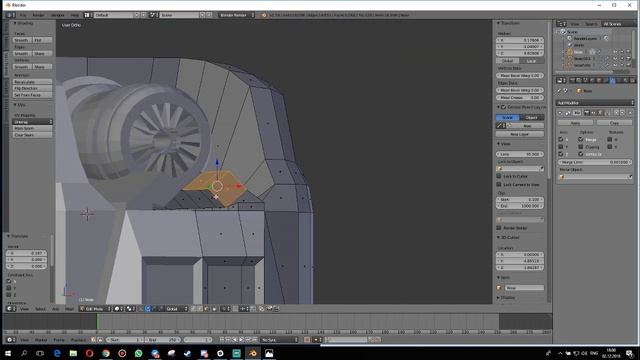Click the timeline record keyframe icon
The height and width of the screenshot is (360, 640).
pos(307,340)
